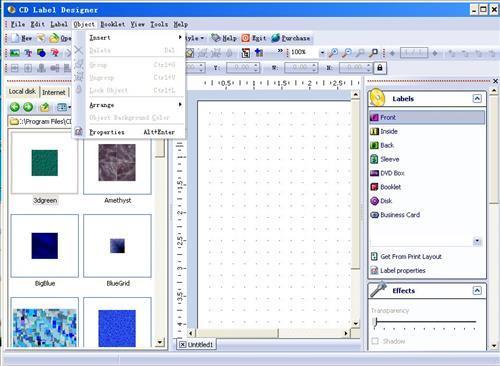Viewport: 500px width, 366px height.
Task: Enable the Shadow checkbox
Action: pos(375,341)
